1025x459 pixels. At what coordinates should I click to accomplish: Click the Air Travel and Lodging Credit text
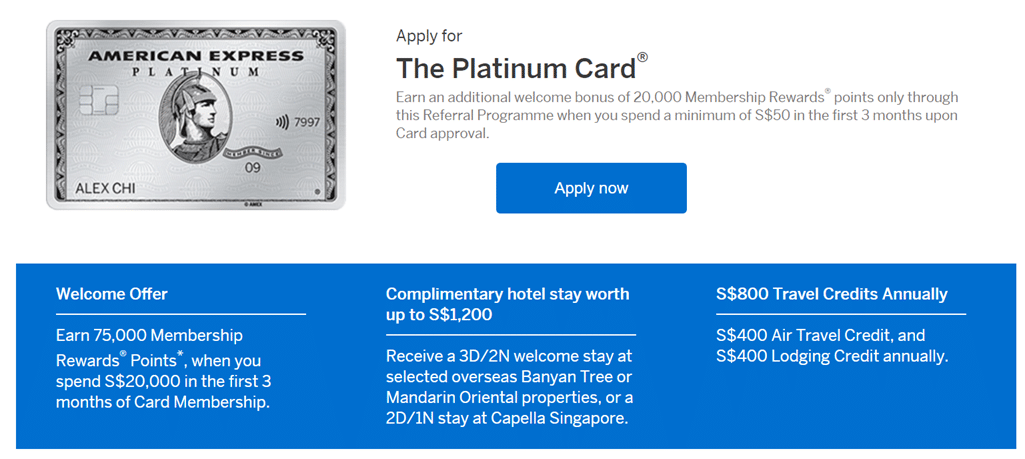click(832, 345)
